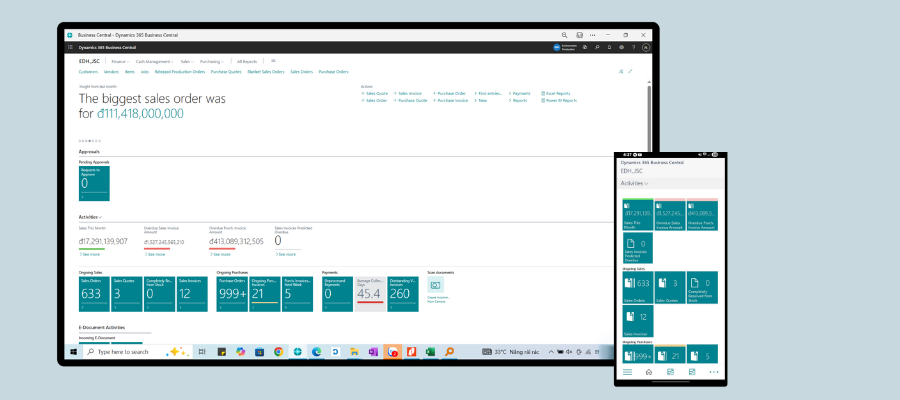
Task: Expand the Sales menu dropdown
Action: click(187, 61)
